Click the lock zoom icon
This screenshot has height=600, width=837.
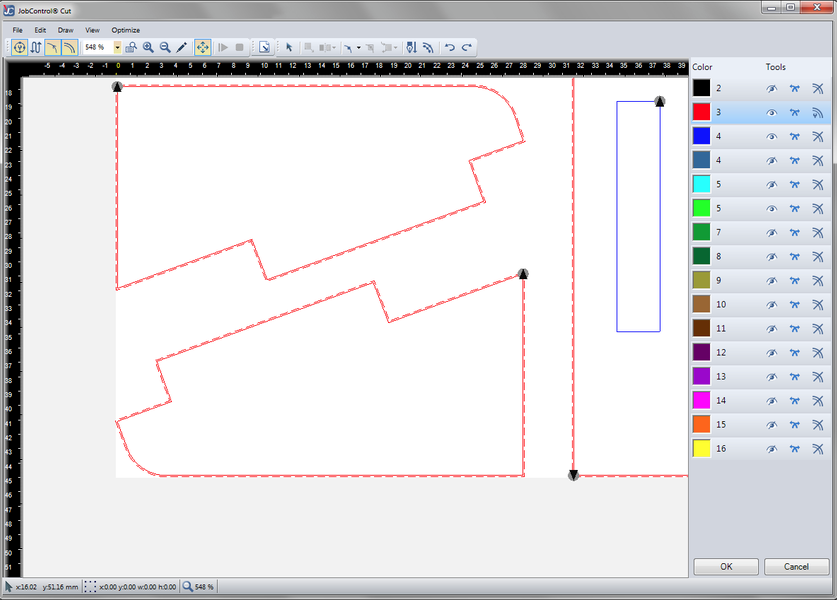131,47
